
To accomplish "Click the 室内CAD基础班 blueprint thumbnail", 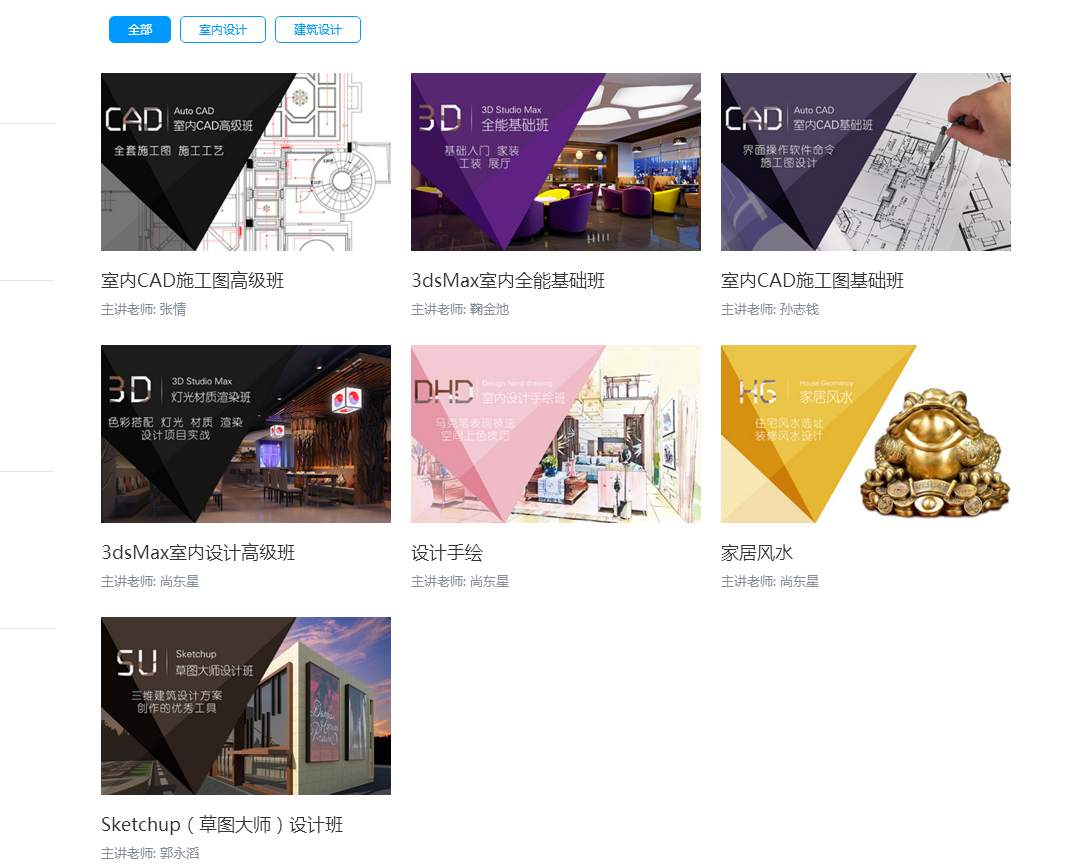I will tap(865, 162).
